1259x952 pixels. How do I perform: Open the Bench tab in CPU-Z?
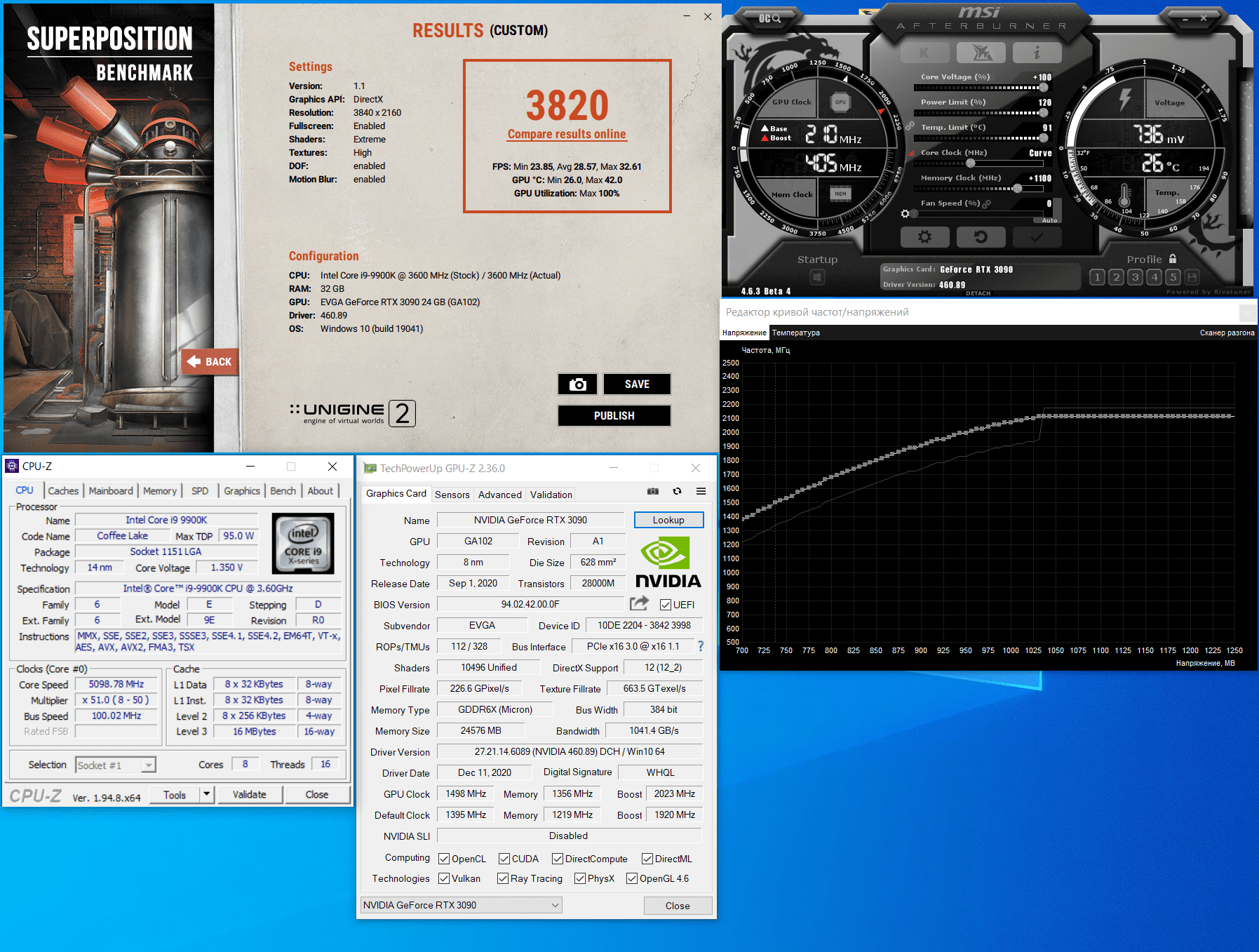(283, 490)
